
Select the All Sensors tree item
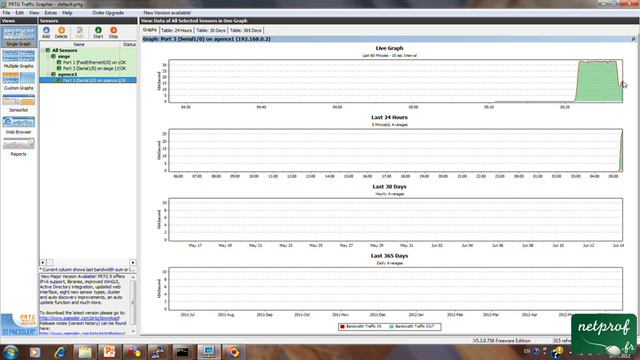(x=64, y=51)
